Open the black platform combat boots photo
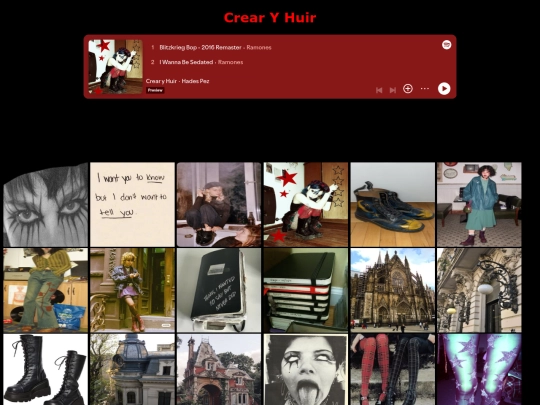This screenshot has width=540, height=405. click(x=45, y=370)
